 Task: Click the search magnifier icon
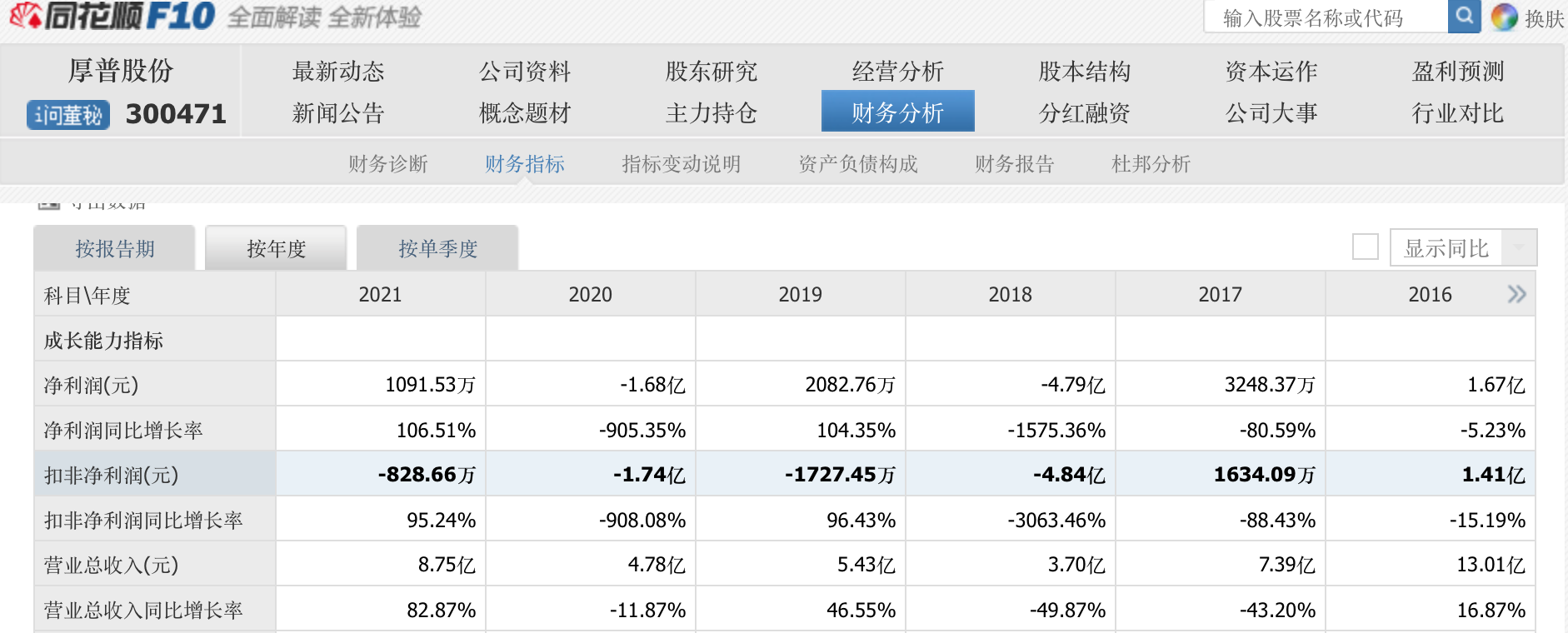[x=1464, y=17]
